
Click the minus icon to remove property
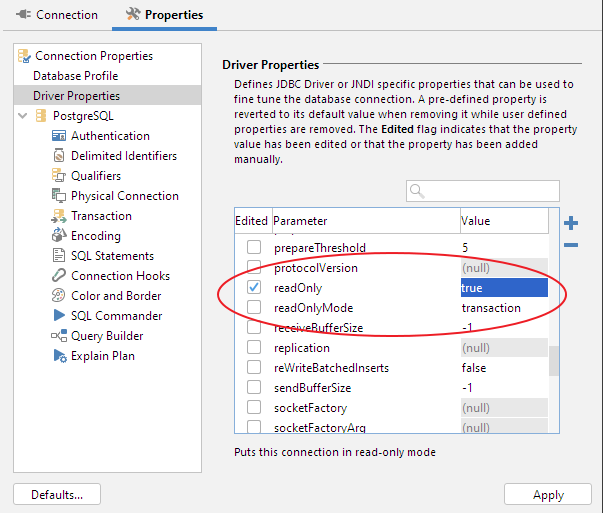pos(571,245)
